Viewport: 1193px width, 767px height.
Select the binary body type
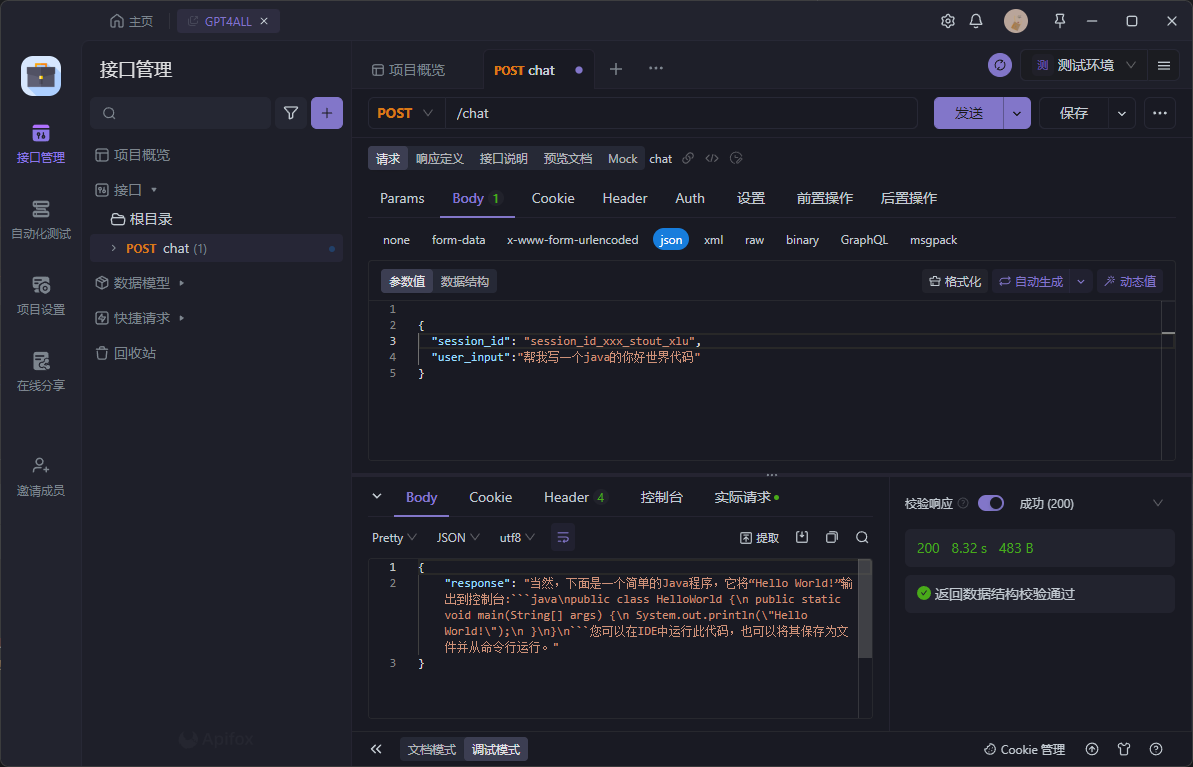click(x=802, y=240)
